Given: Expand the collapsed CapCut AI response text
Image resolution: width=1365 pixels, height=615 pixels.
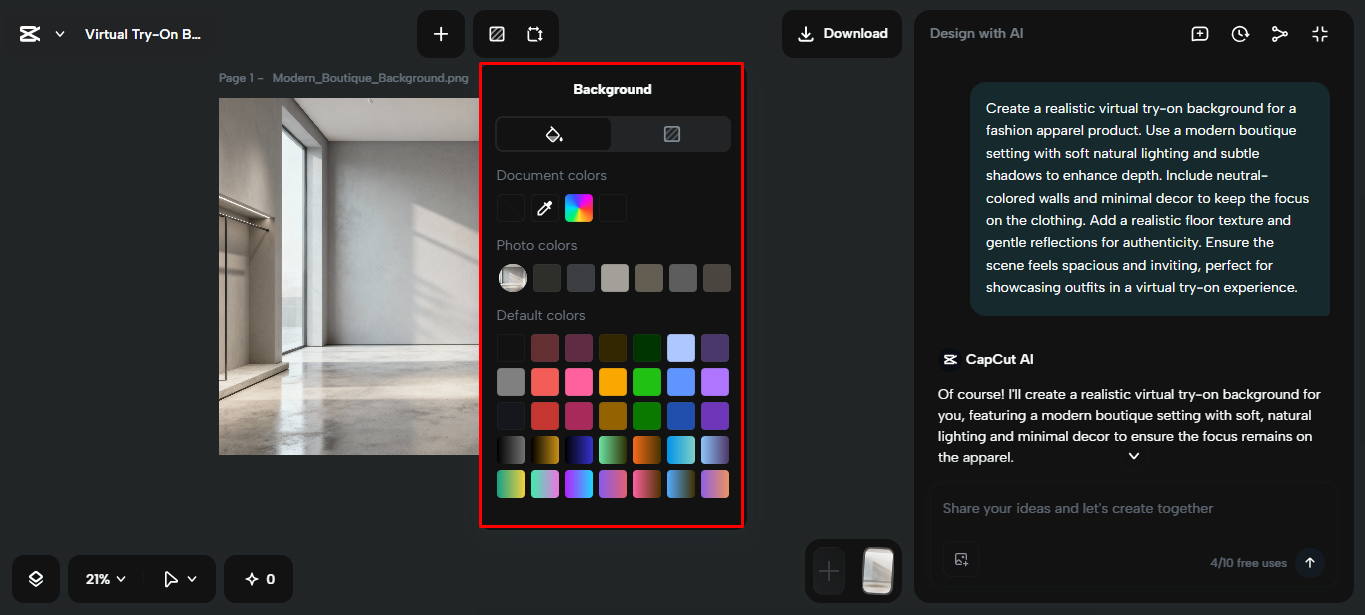Looking at the screenshot, I should [x=1133, y=455].
